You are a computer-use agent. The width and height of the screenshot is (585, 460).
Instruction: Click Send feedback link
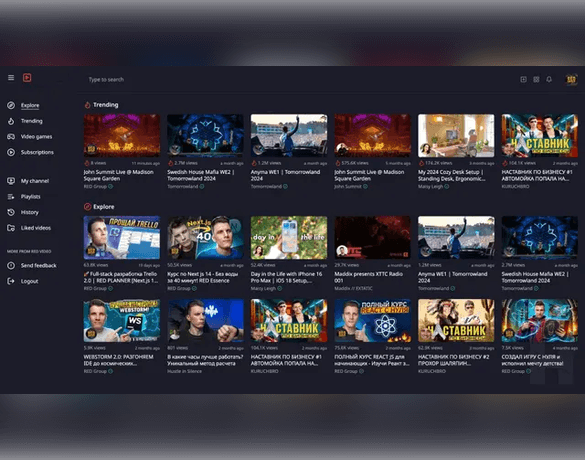(x=38, y=266)
